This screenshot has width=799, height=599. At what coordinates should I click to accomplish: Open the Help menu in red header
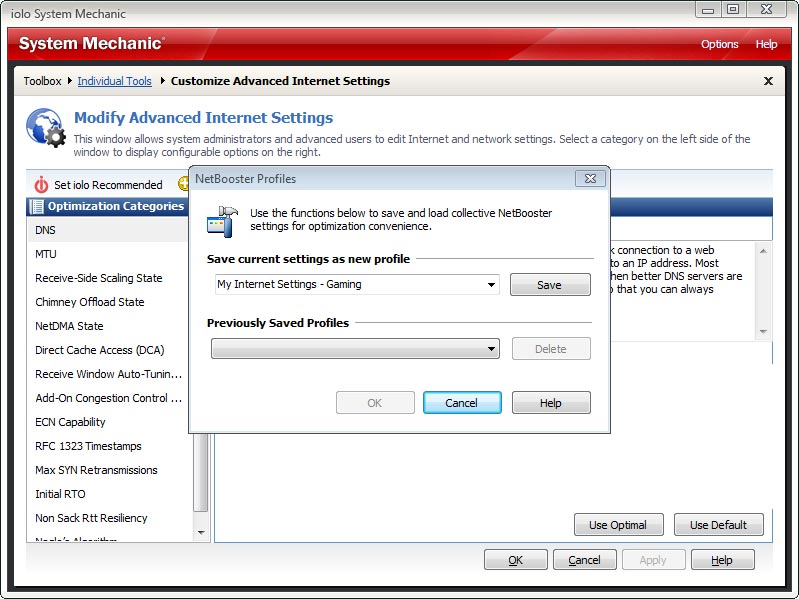click(766, 44)
